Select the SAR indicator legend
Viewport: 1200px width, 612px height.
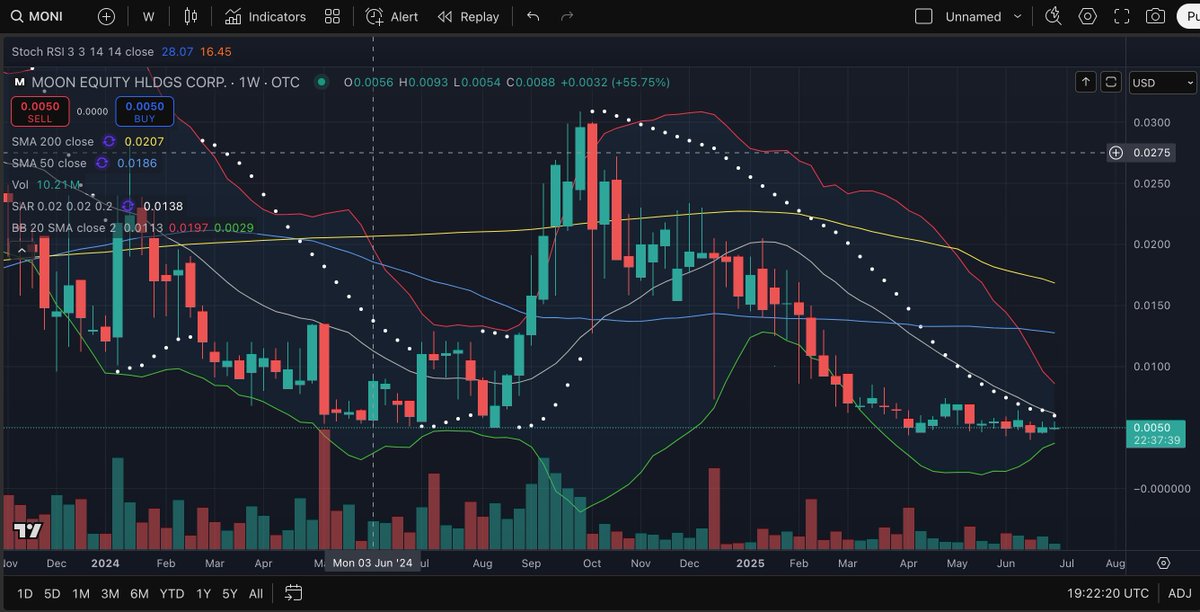(61, 206)
